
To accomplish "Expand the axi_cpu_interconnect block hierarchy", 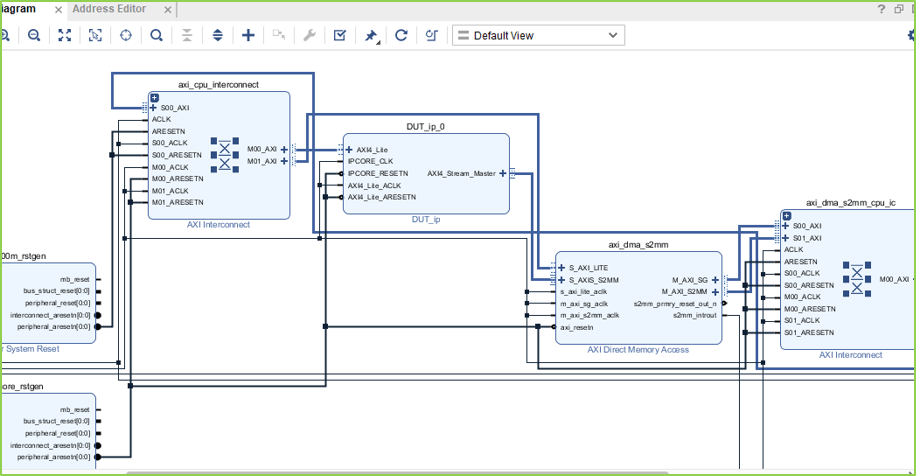I will click(x=154, y=98).
